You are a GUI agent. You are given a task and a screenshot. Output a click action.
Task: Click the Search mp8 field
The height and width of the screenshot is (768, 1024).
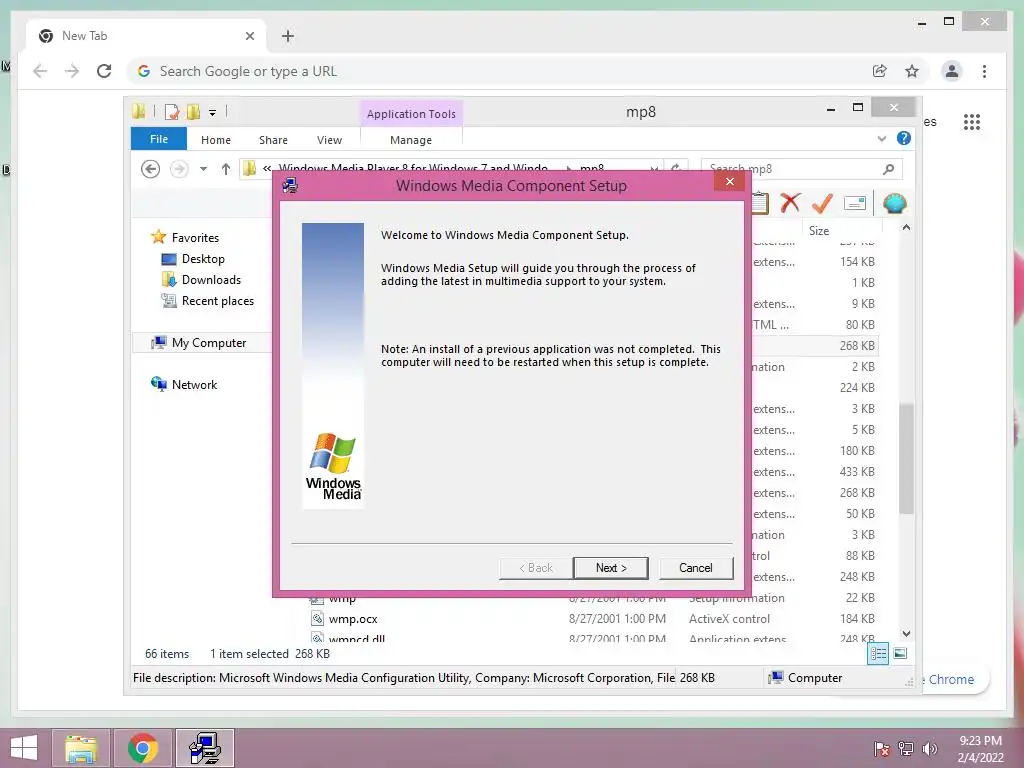(790, 169)
